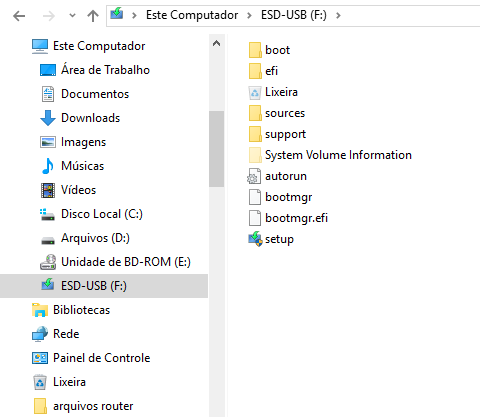Select the autorun file icon

click(255, 176)
